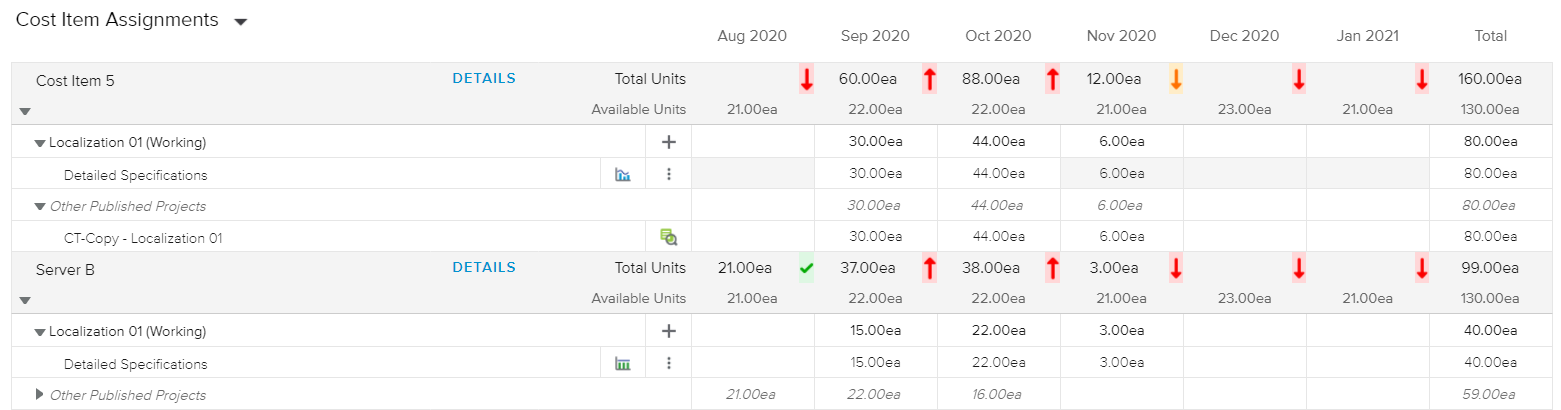Collapse the Server B section
The image size is (1561, 410).
click(25, 299)
